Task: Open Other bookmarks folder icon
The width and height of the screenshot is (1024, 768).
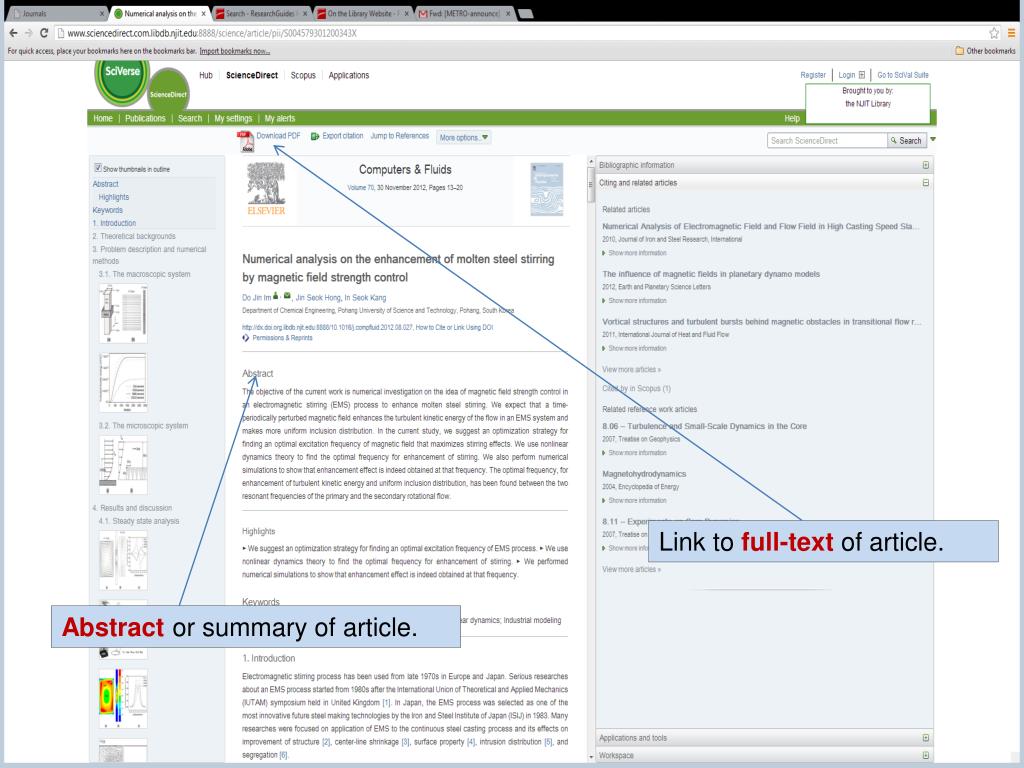Action: (959, 50)
